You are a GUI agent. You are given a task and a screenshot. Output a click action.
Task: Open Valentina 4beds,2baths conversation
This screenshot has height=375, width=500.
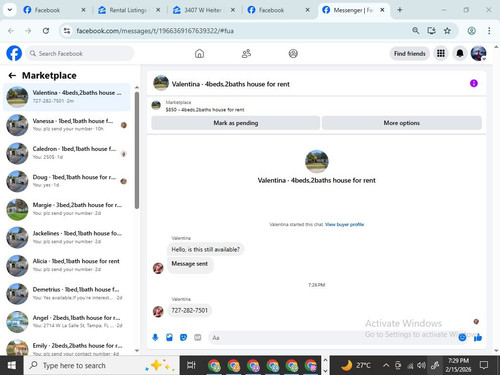[66, 97]
